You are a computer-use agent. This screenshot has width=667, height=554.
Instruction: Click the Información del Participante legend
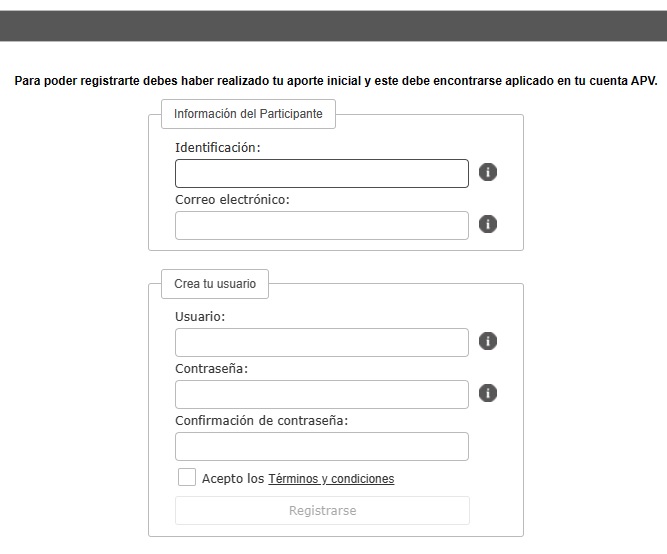[x=248, y=114]
